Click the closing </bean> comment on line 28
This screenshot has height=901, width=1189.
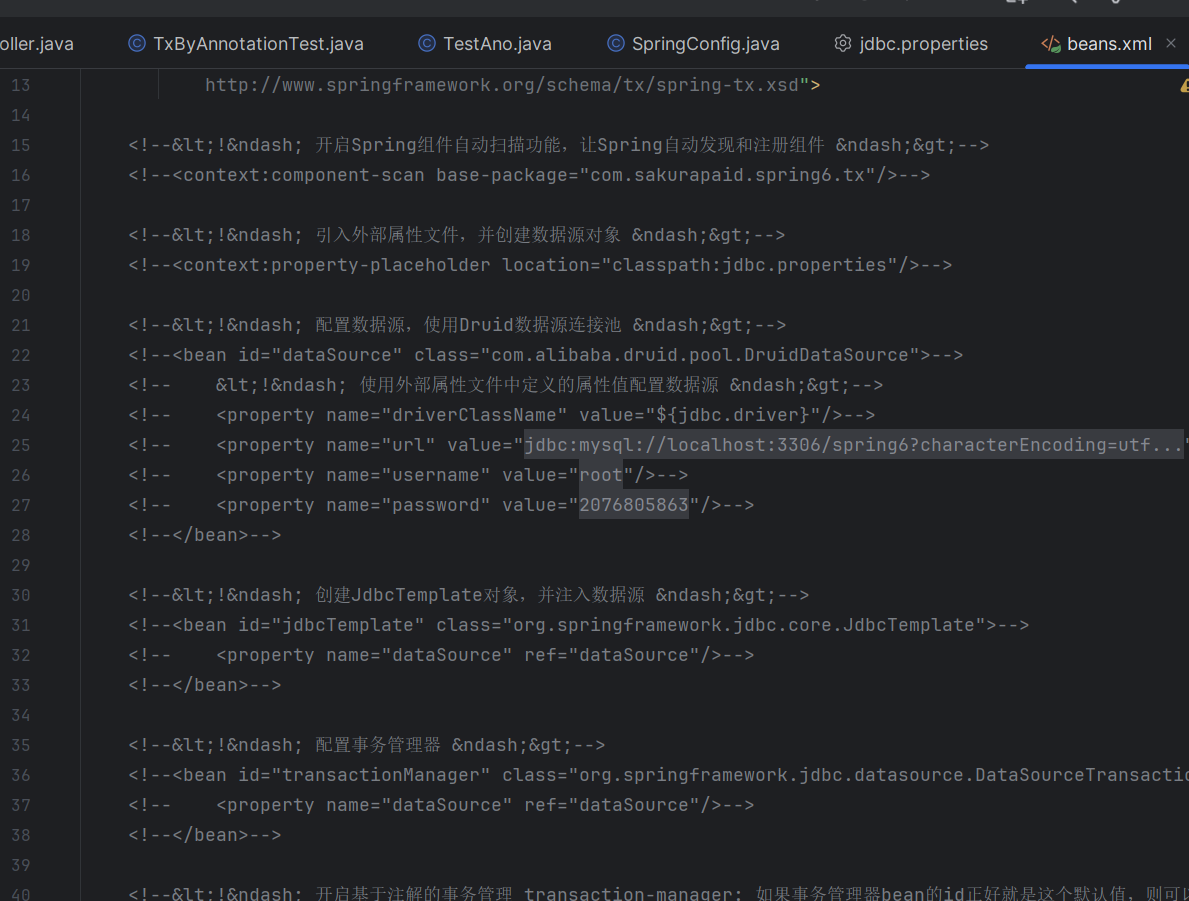pyautogui.click(x=205, y=535)
